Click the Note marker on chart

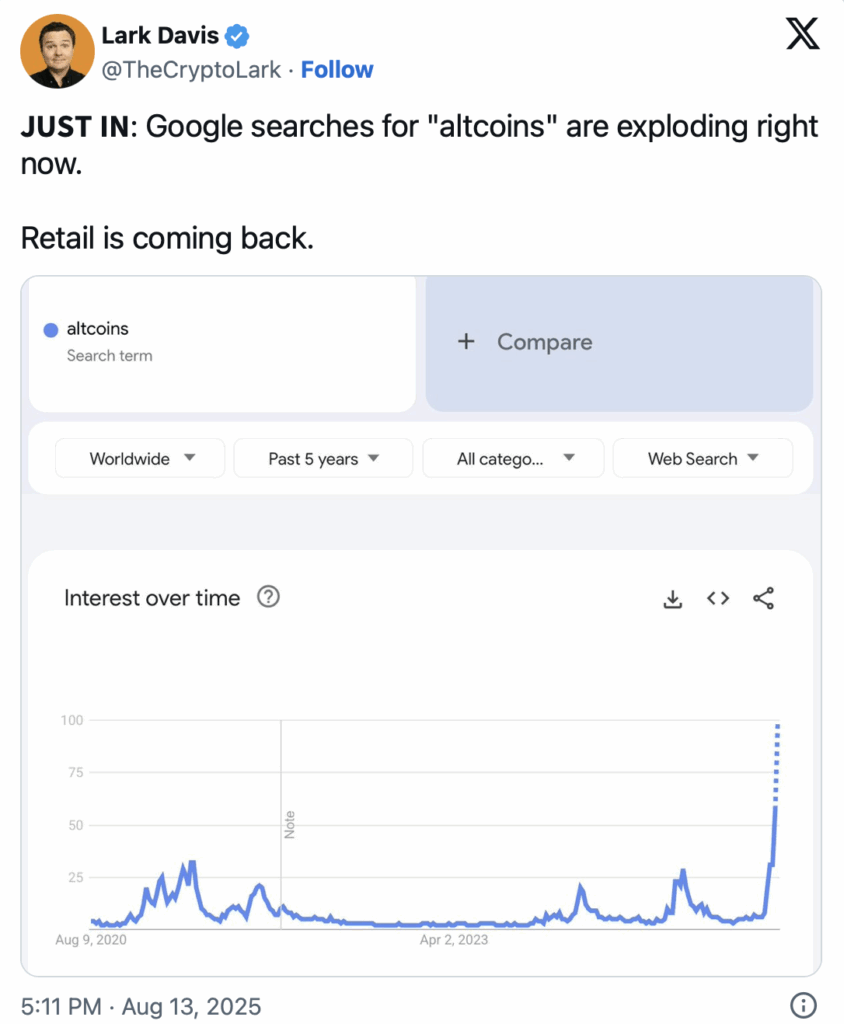[x=289, y=825]
